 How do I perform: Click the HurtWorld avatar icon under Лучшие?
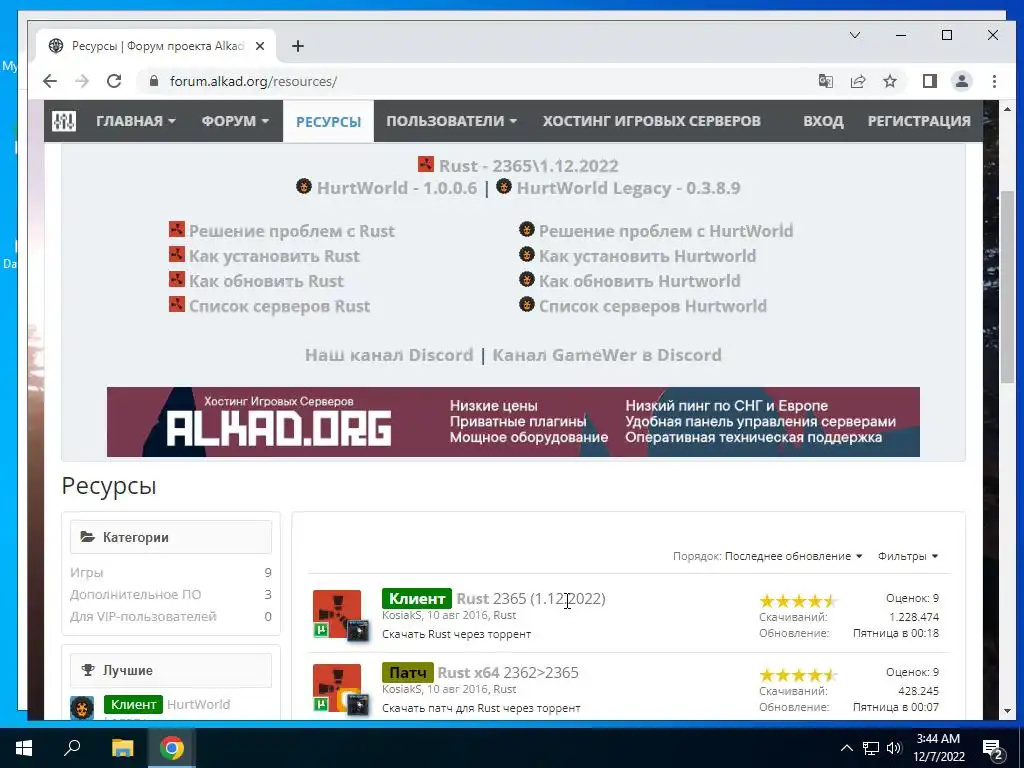pos(82,708)
